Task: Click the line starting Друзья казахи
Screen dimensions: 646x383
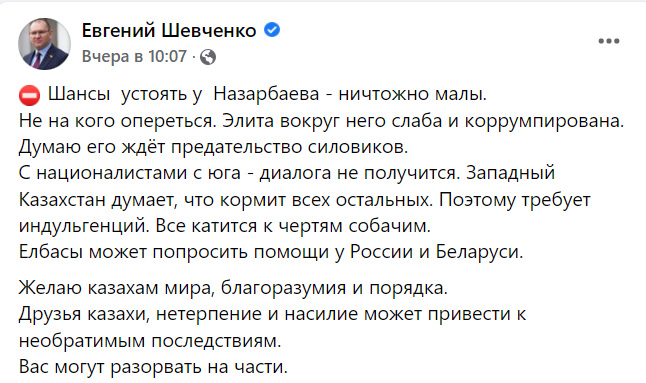Action: click(x=272, y=314)
